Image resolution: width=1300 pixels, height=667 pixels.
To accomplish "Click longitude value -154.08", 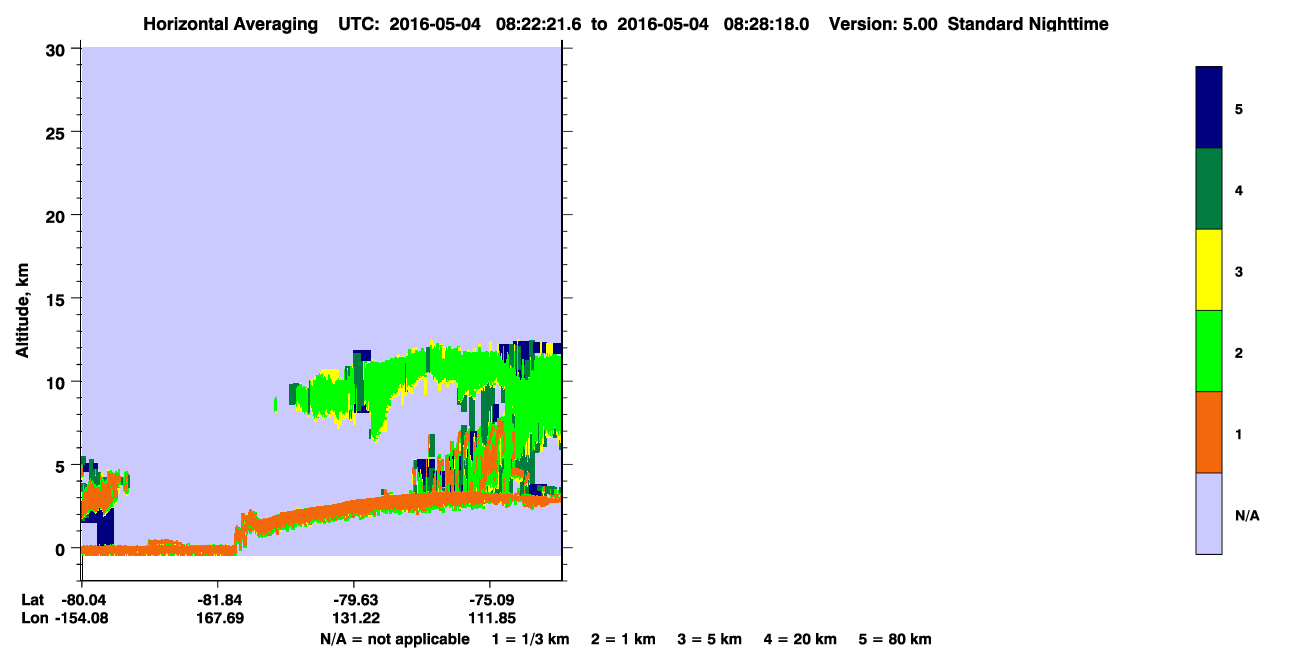I will [x=82, y=618].
